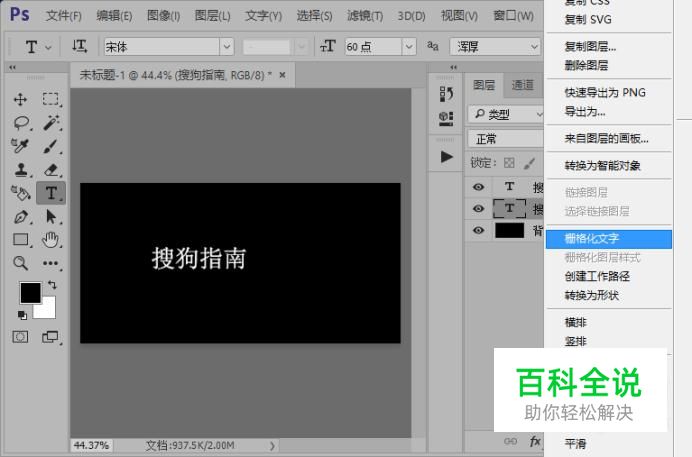This screenshot has width=692, height=457.
Task: Open the anti-aliasing dropdown 浑厚
Action: click(x=495, y=46)
